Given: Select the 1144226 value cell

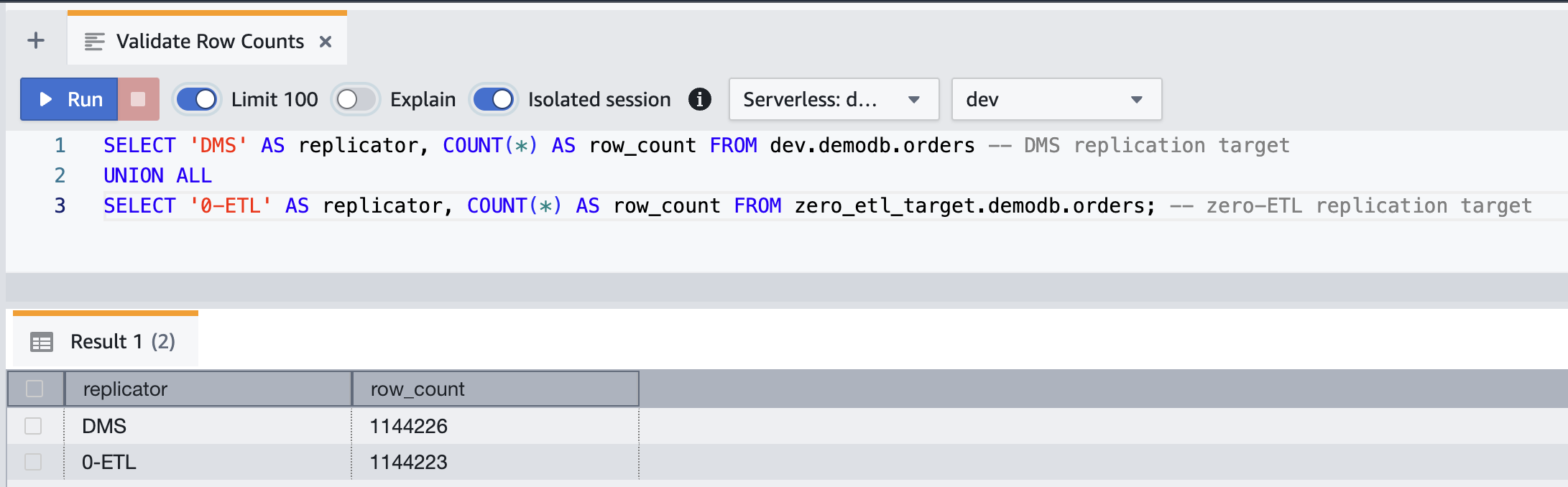Looking at the screenshot, I should pyautogui.click(x=495, y=426).
